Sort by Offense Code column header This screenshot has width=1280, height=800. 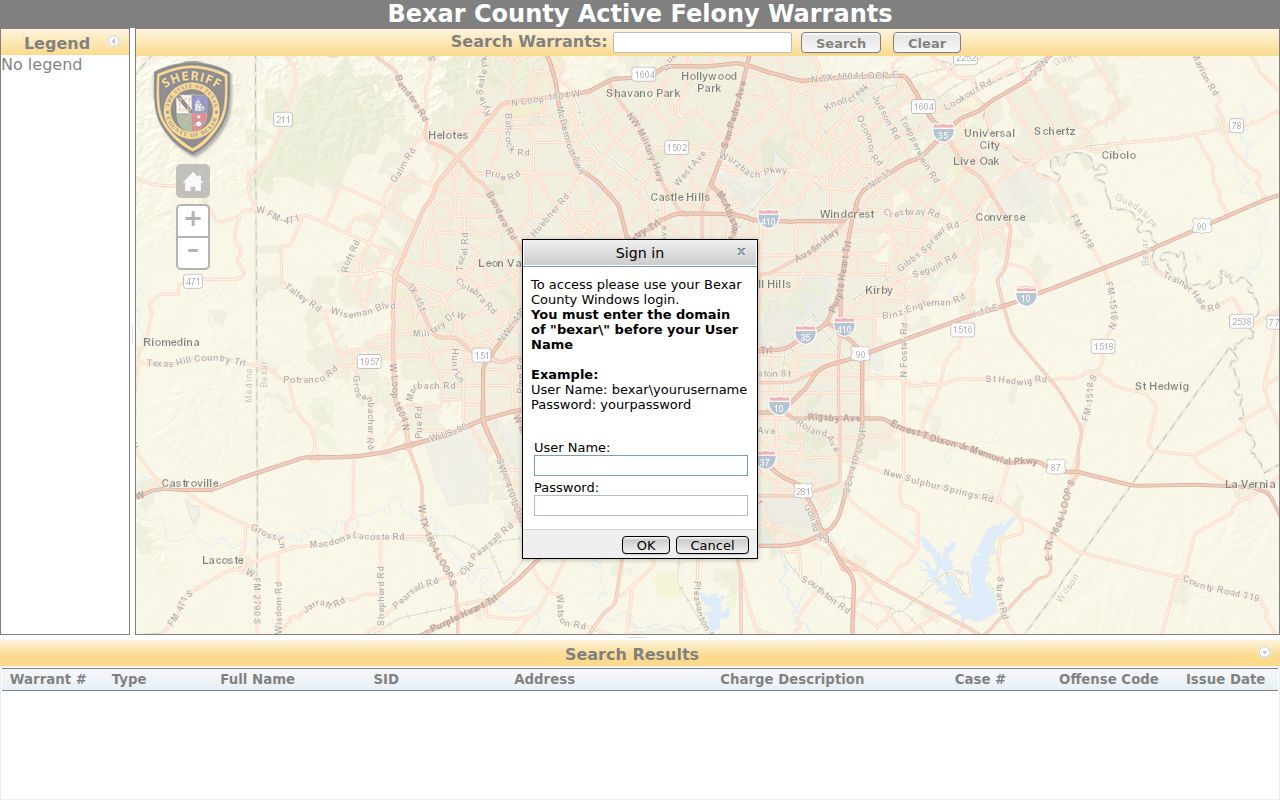[x=1109, y=679]
